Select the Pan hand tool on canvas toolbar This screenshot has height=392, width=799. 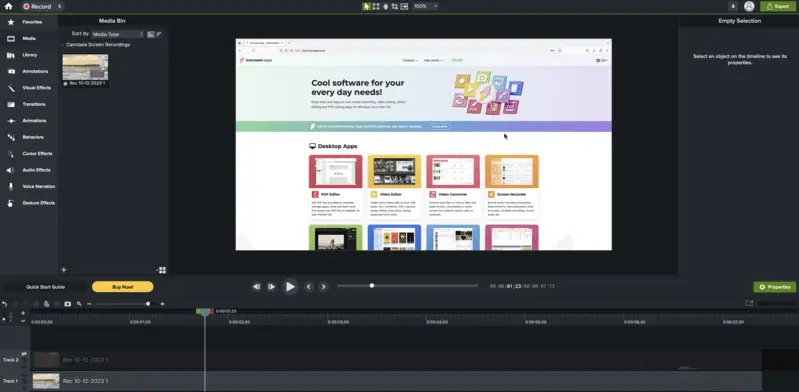pos(385,6)
